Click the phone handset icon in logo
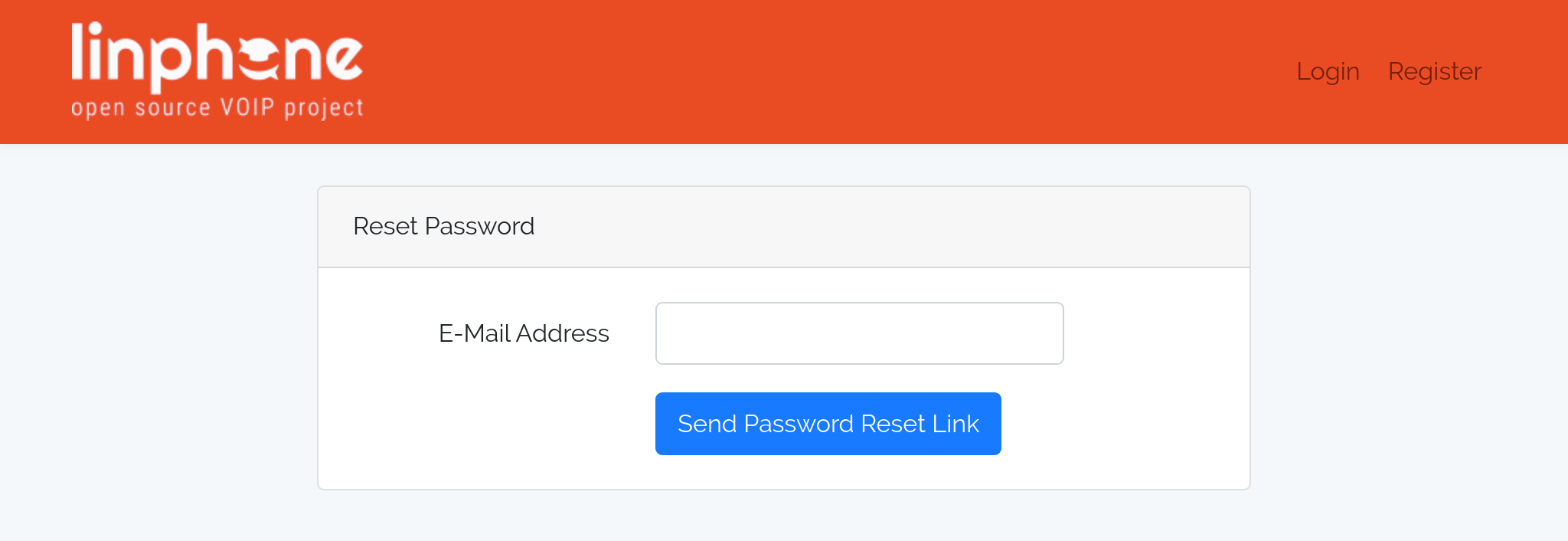 (x=259, y=57)
